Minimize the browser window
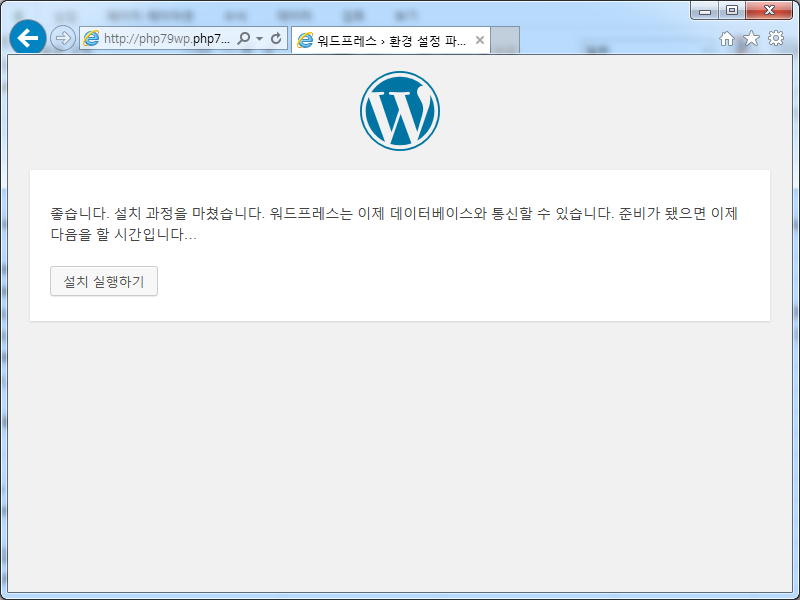 click(x=705, y=10)
